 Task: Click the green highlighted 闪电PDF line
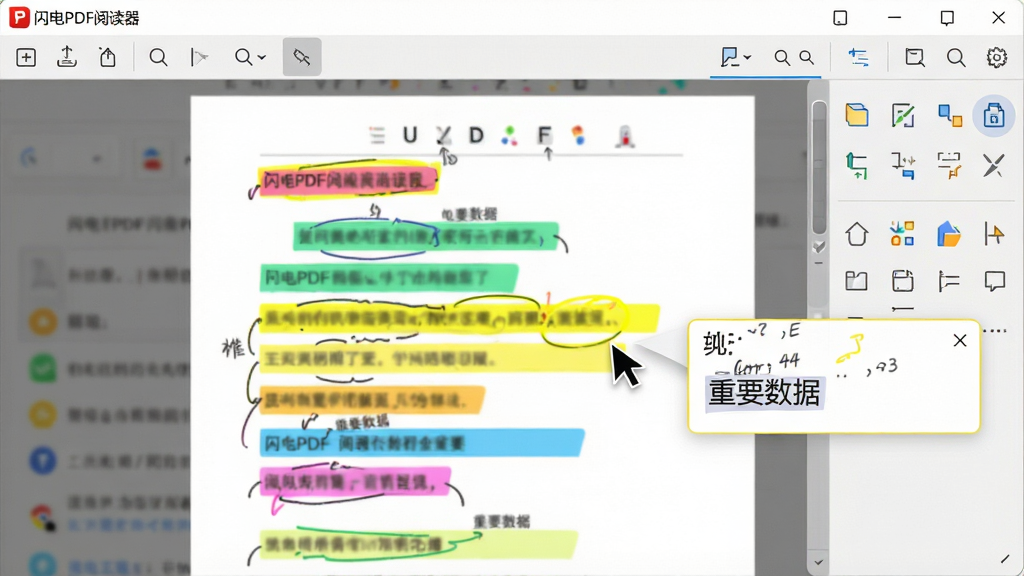pyautogui.click(x=388, y=278)
